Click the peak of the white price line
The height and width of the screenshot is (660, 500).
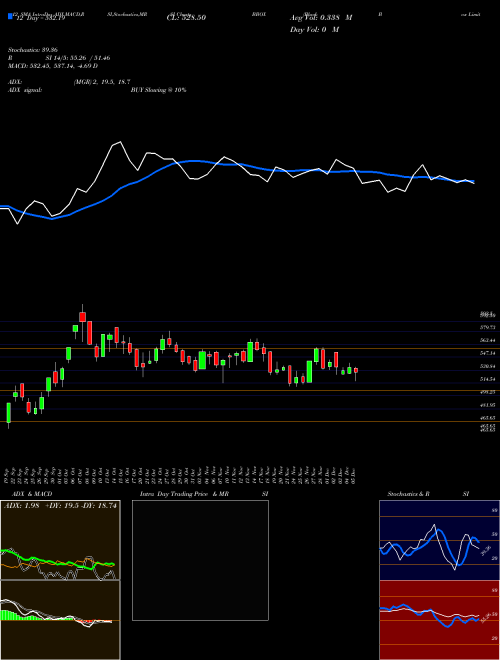click(x=121, y=142)
